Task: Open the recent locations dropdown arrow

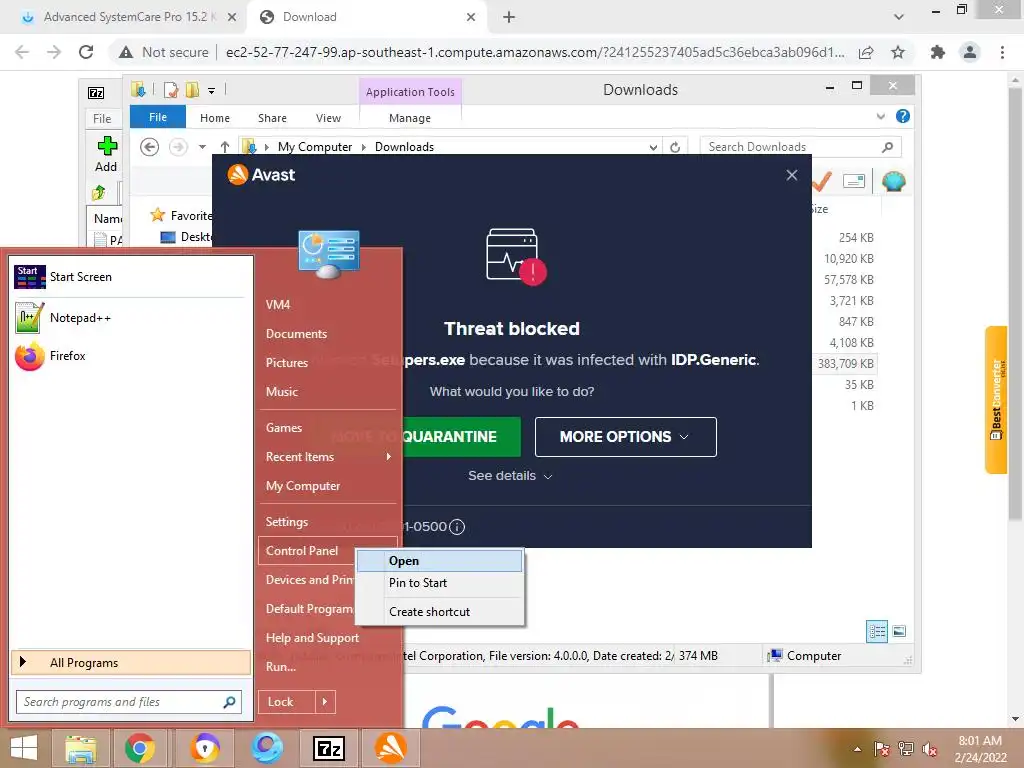Action: tap(202, 147)
